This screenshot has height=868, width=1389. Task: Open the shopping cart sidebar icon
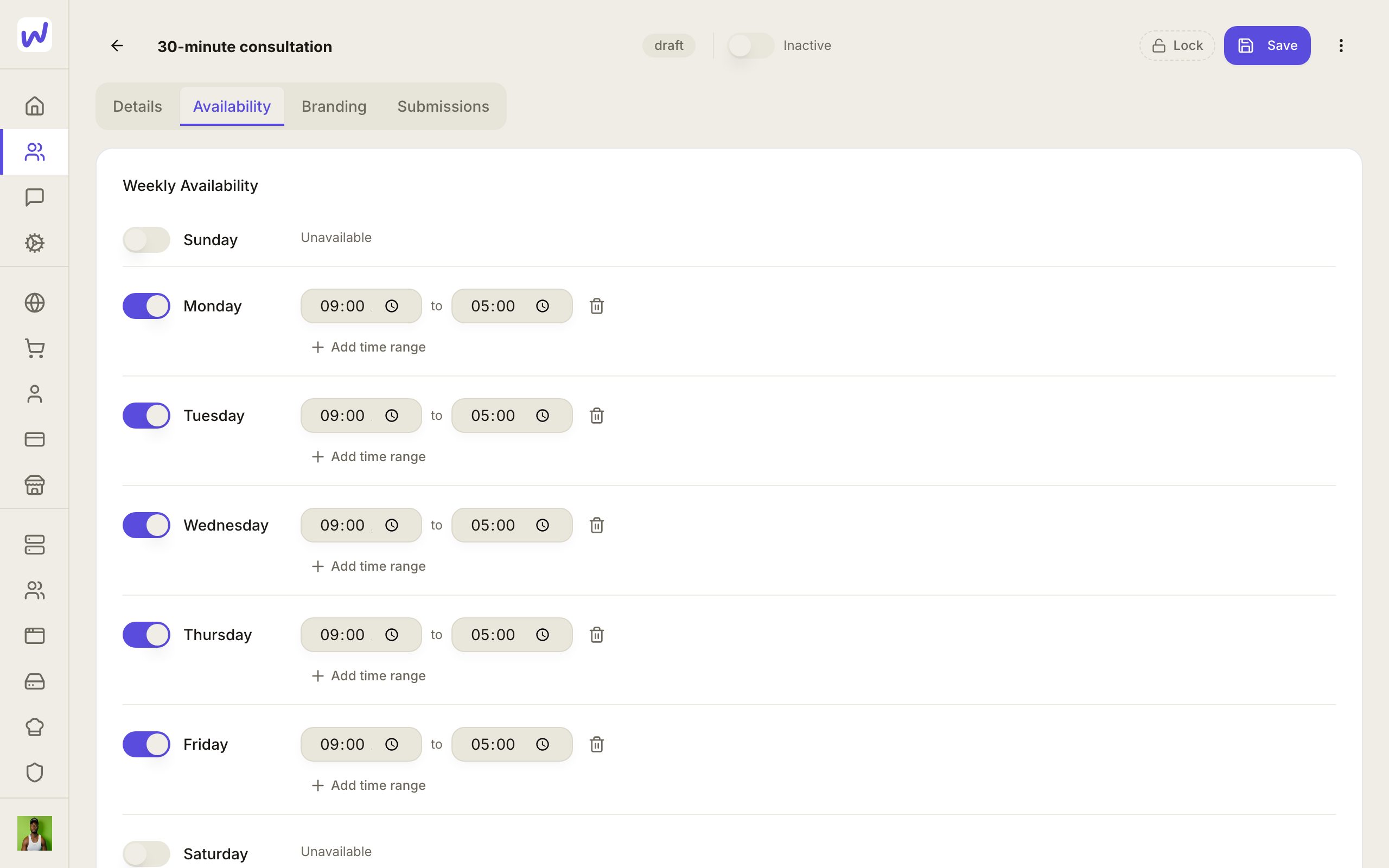pyautogui.click(x=34, y=348)
